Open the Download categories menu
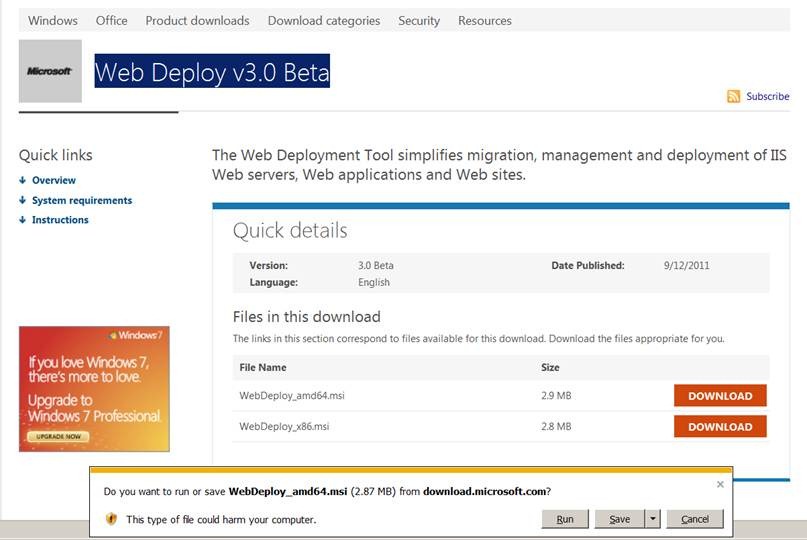 324,21
